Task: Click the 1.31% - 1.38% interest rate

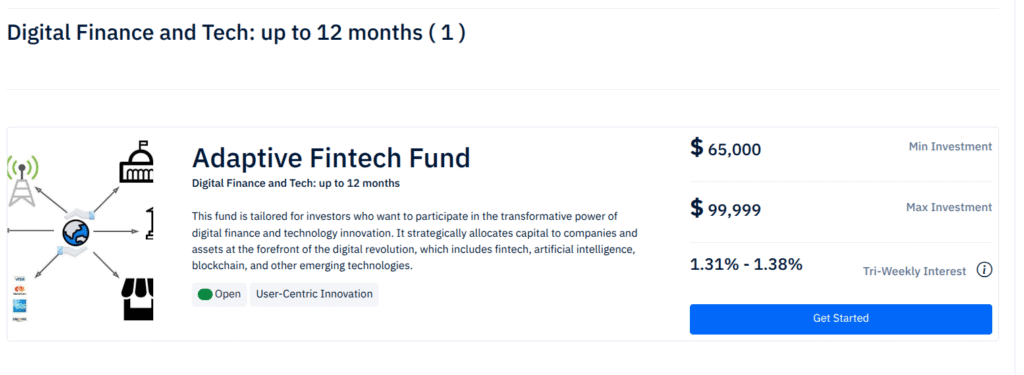Action: pos(746,265)
